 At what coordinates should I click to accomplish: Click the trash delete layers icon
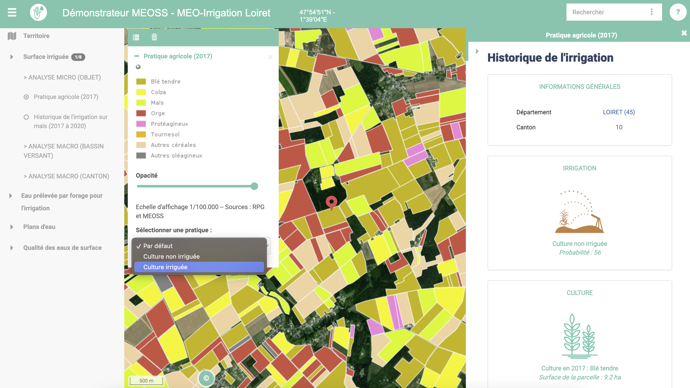point(154,37)
